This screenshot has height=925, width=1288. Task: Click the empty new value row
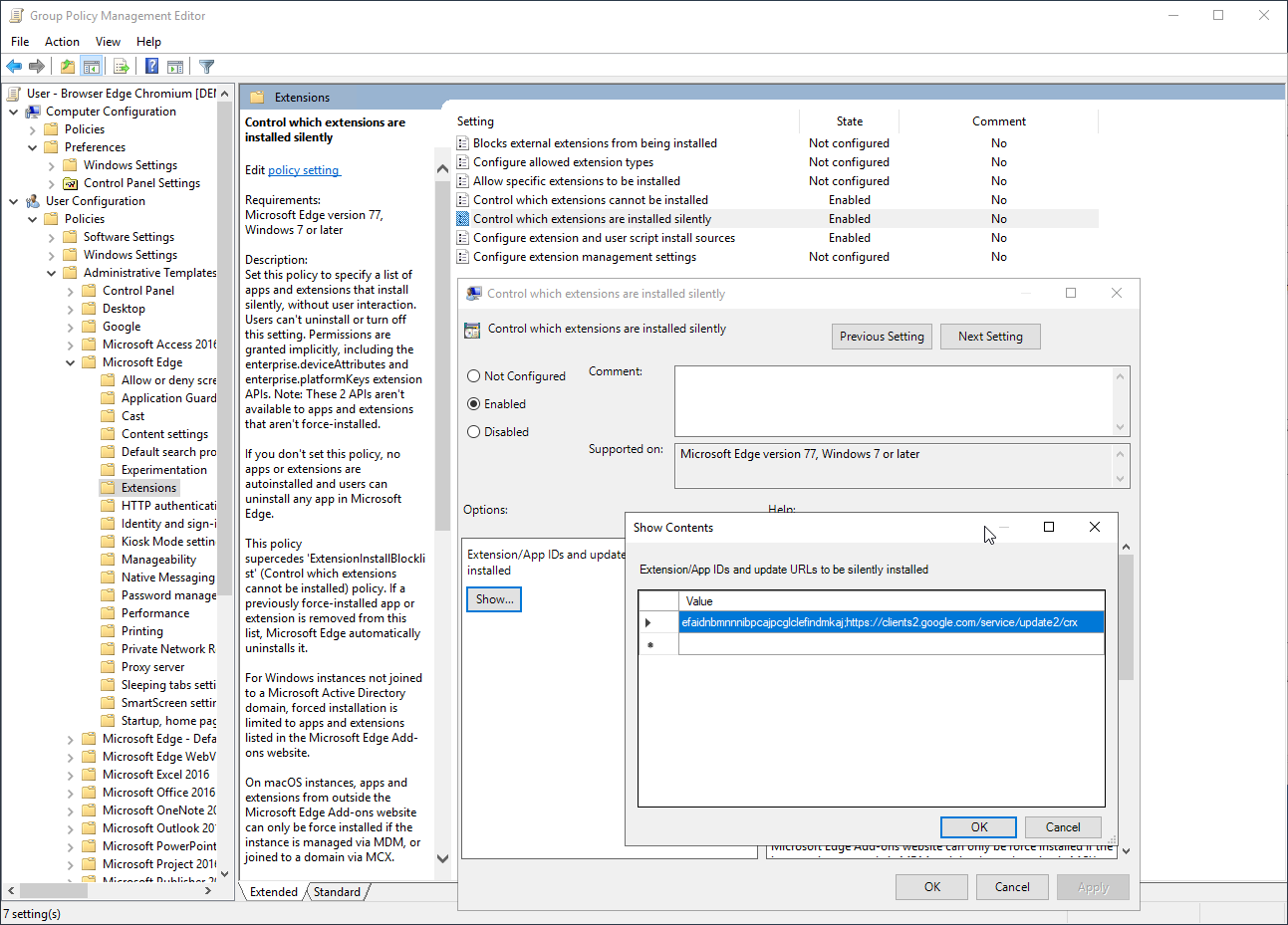click(x=891, y=645)
